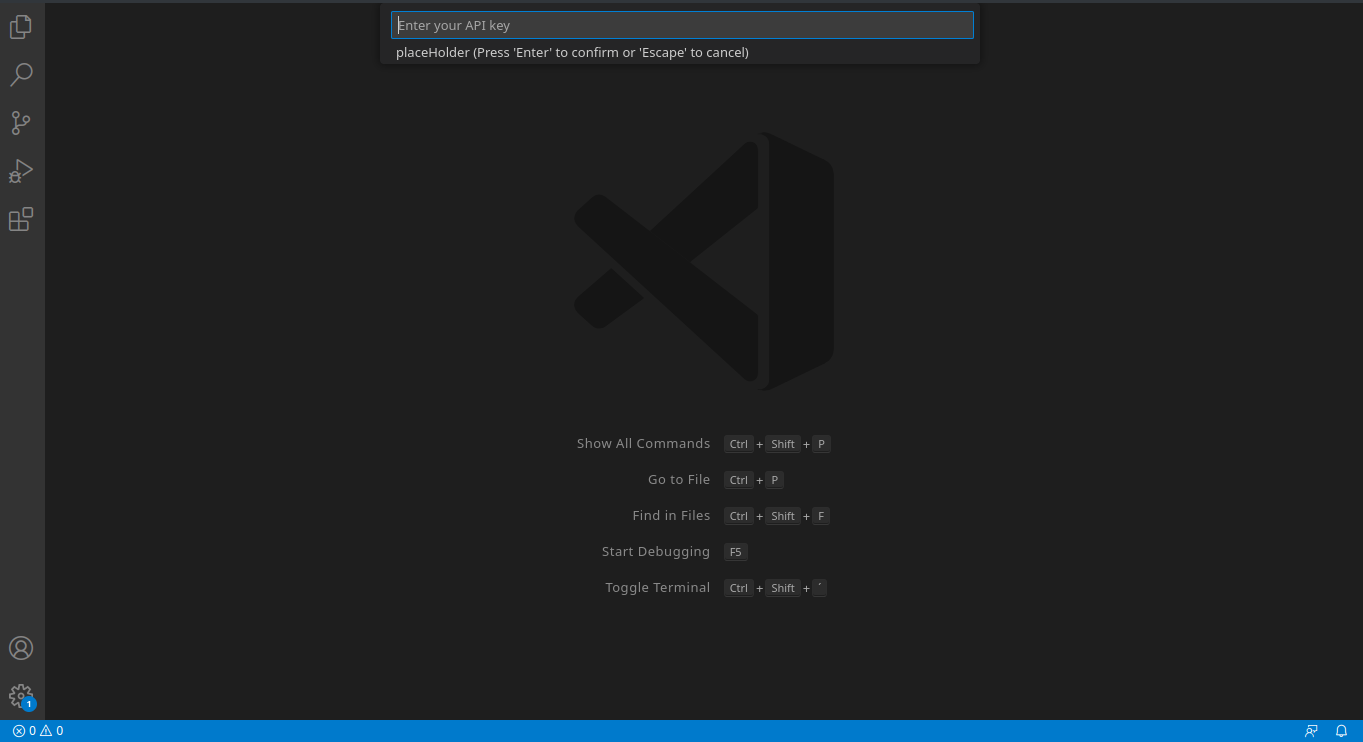Open the Extensions view icon
This screenshot has width=1363, height=742.
click(x=21, y=219)
